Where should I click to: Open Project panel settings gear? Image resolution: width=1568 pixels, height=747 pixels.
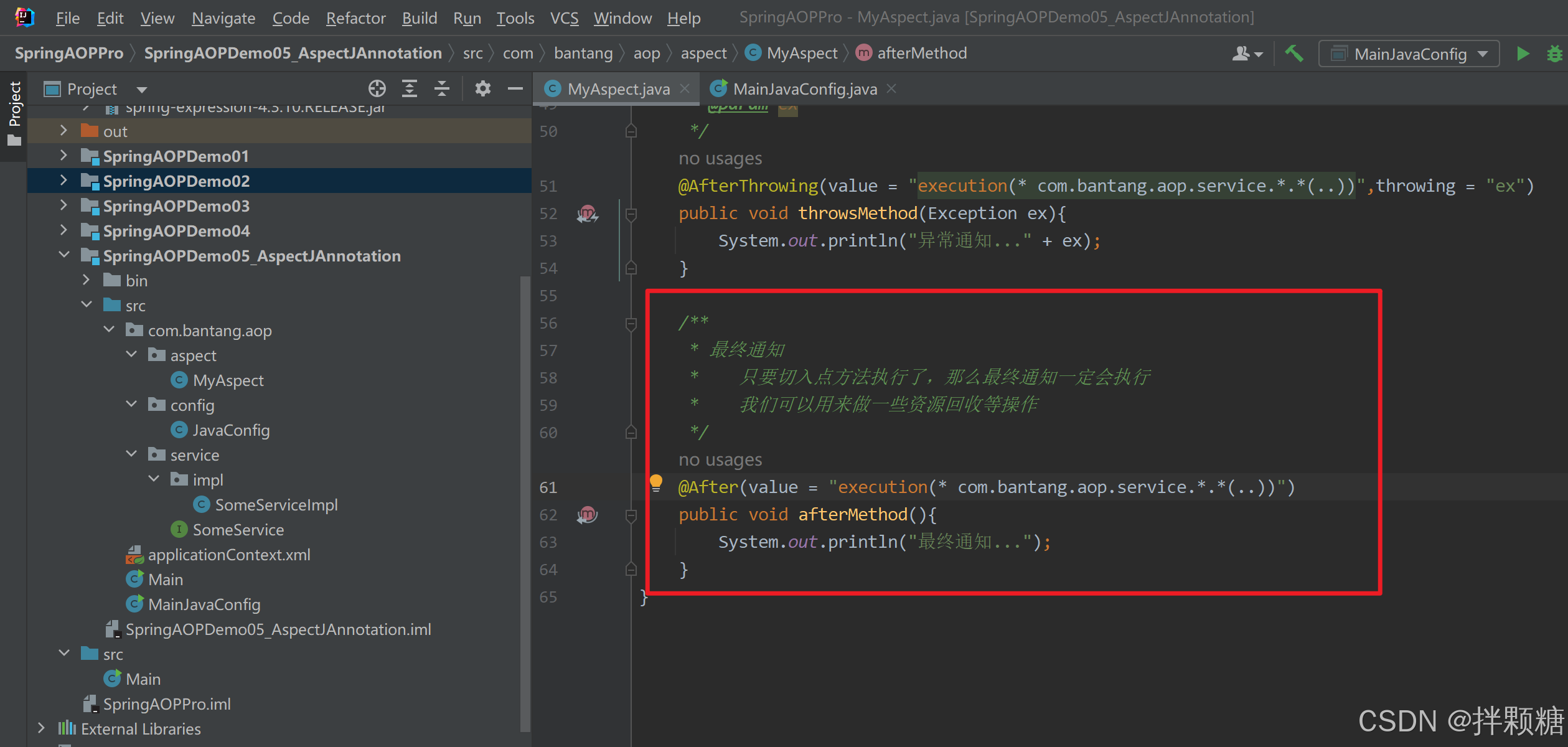[x=482, y=89]
